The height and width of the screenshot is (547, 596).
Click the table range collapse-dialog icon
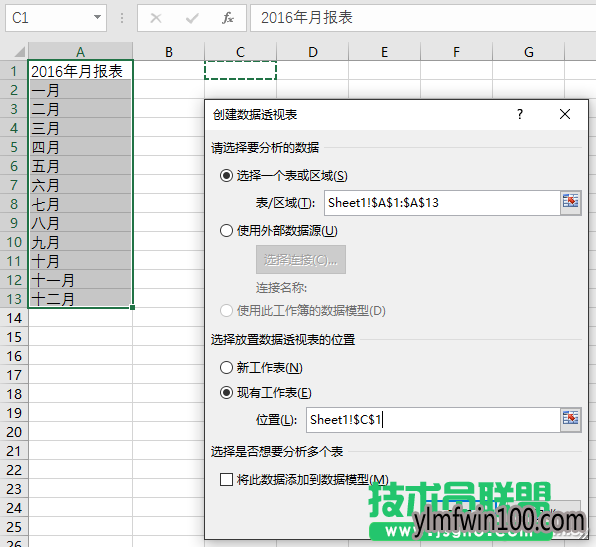tap(571, 203)
